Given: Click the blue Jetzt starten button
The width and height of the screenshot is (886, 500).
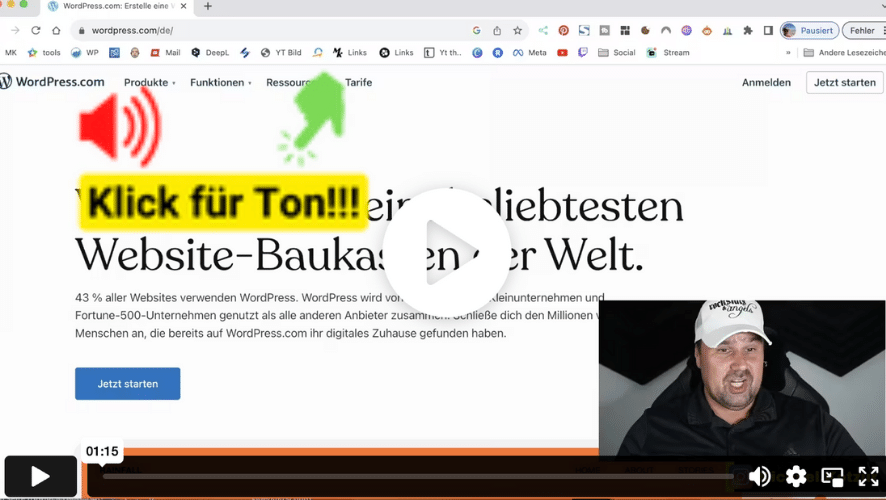Looking at the screenshot, I should click(128, 384).
